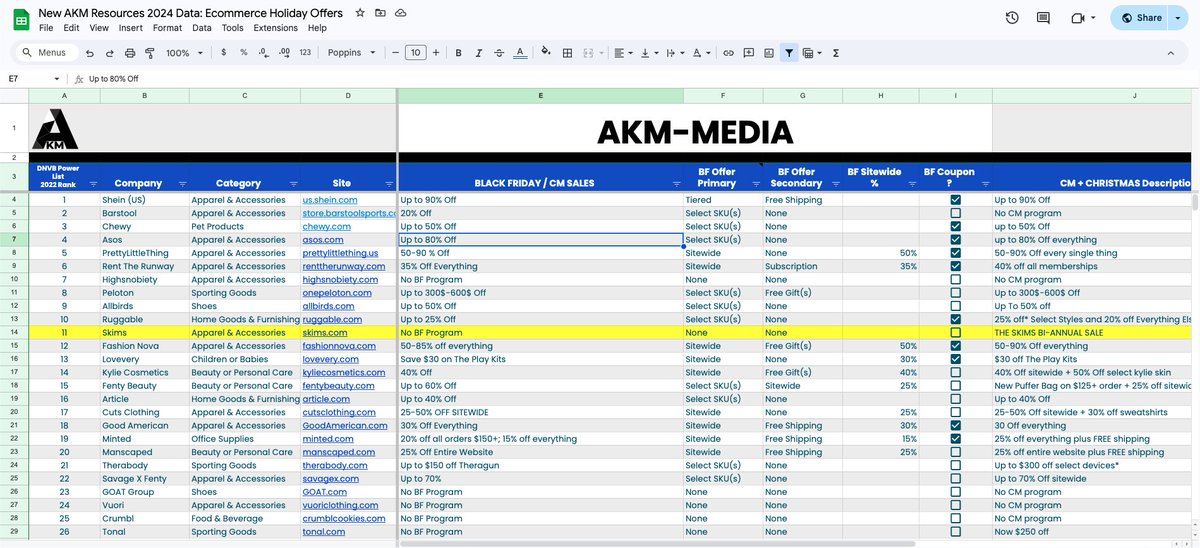This screenshot has width=1200, height=548.
Task: Insert a chart via toolbar icon
Action: pyautogui.click(x=769, y=52)
